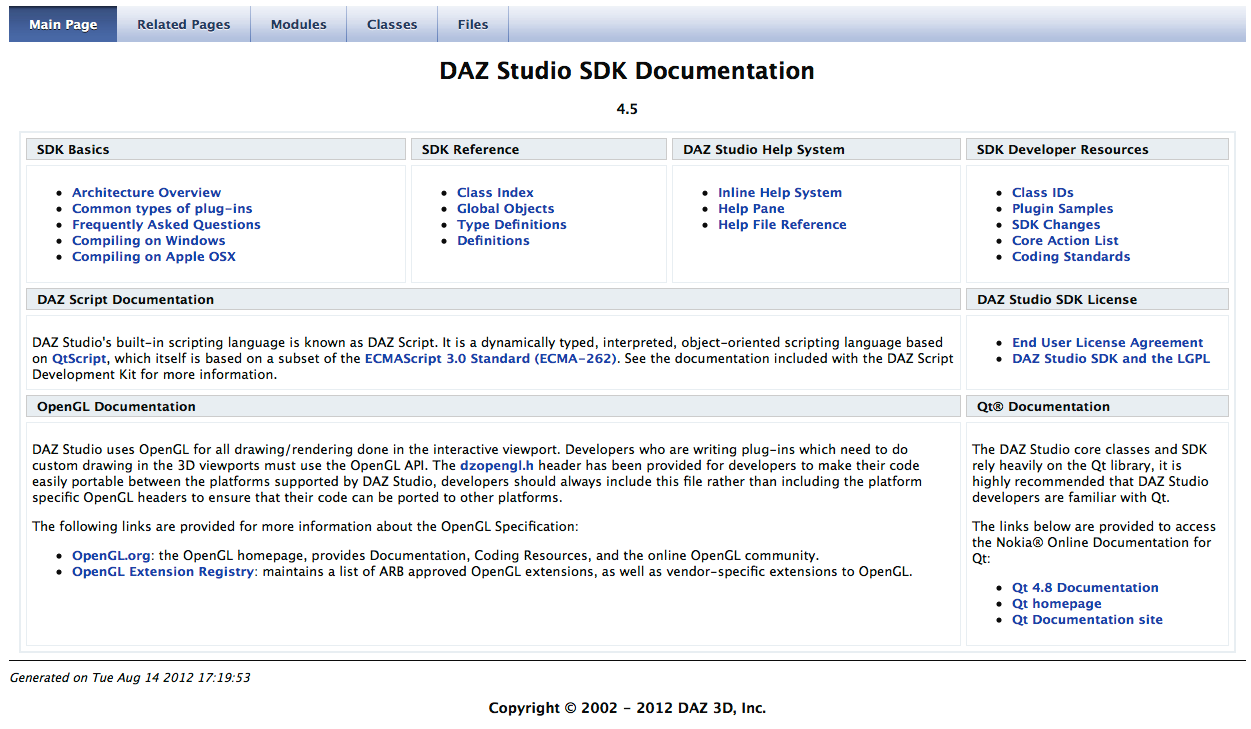Open the dzopengl.h header link
The width and height of the screenshot is (1251, 729).
click(495, 466)
